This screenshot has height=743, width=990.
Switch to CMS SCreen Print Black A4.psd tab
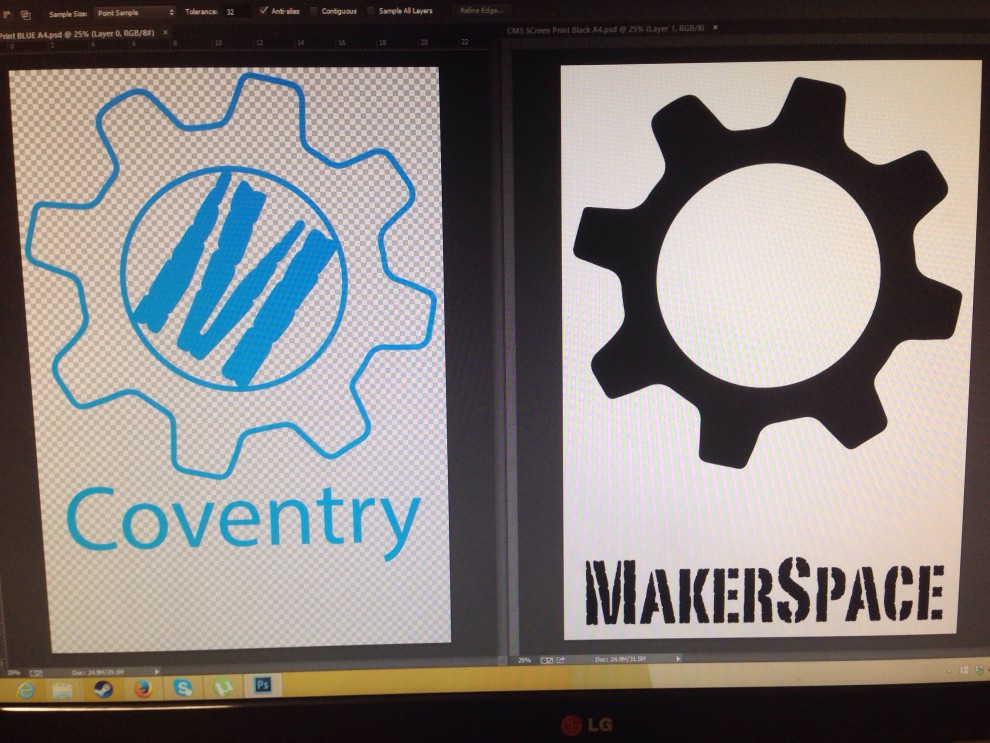(605, 30)
